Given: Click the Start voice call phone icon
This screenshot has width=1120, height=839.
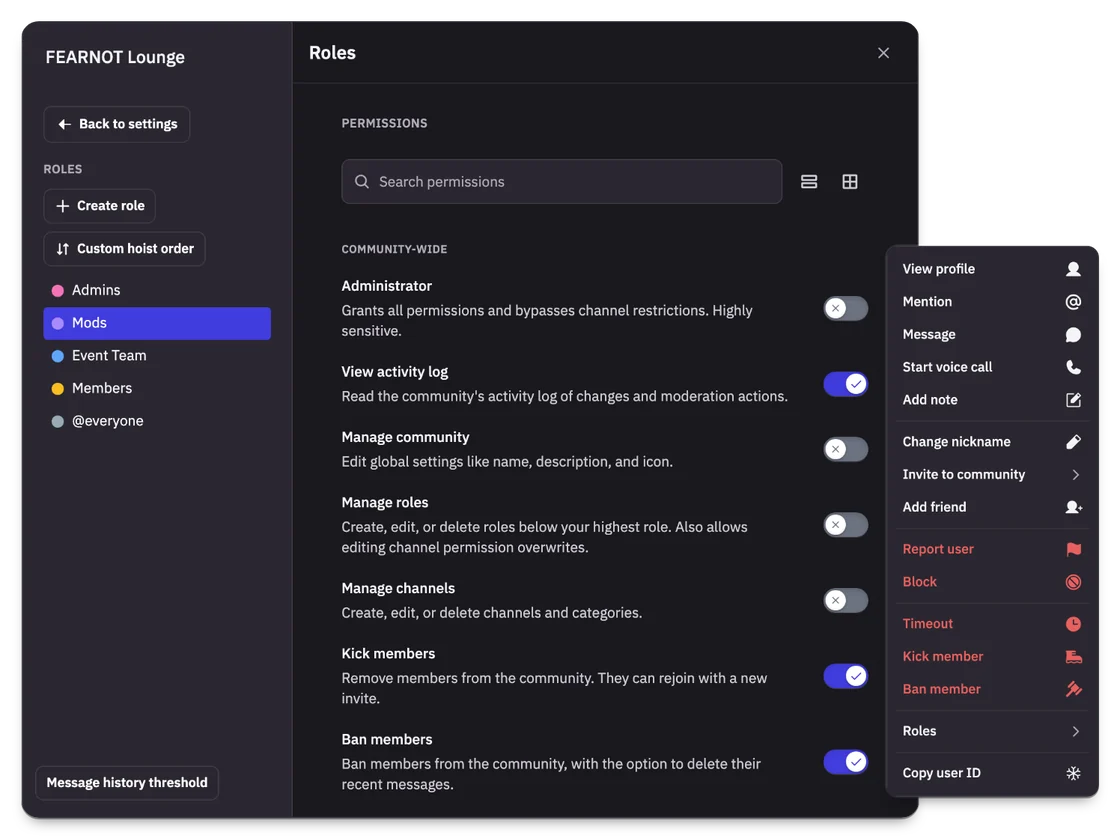Looking at the screenshot, I should [1073, 367].
